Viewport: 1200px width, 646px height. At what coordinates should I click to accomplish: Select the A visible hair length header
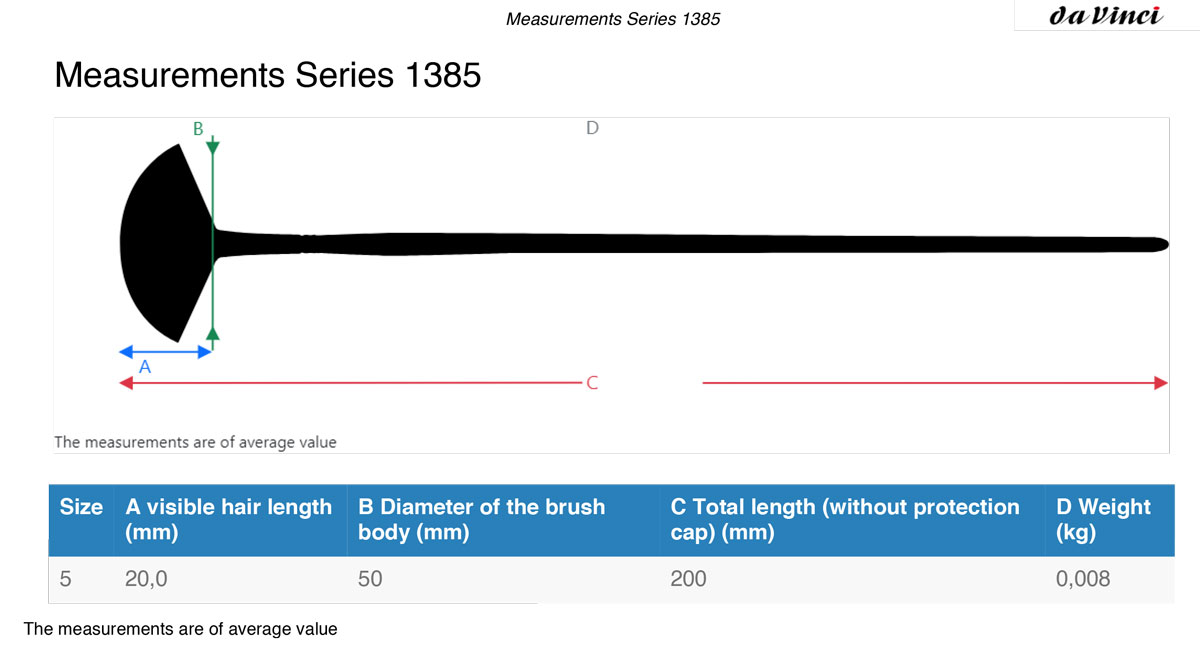pos(229,520)
